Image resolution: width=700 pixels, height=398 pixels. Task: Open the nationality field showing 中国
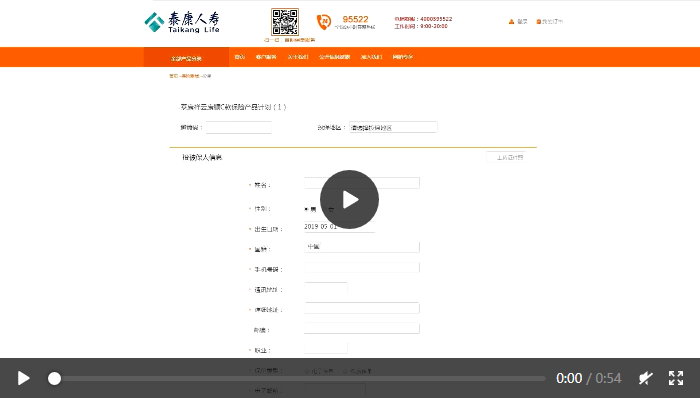click(362, 247)
